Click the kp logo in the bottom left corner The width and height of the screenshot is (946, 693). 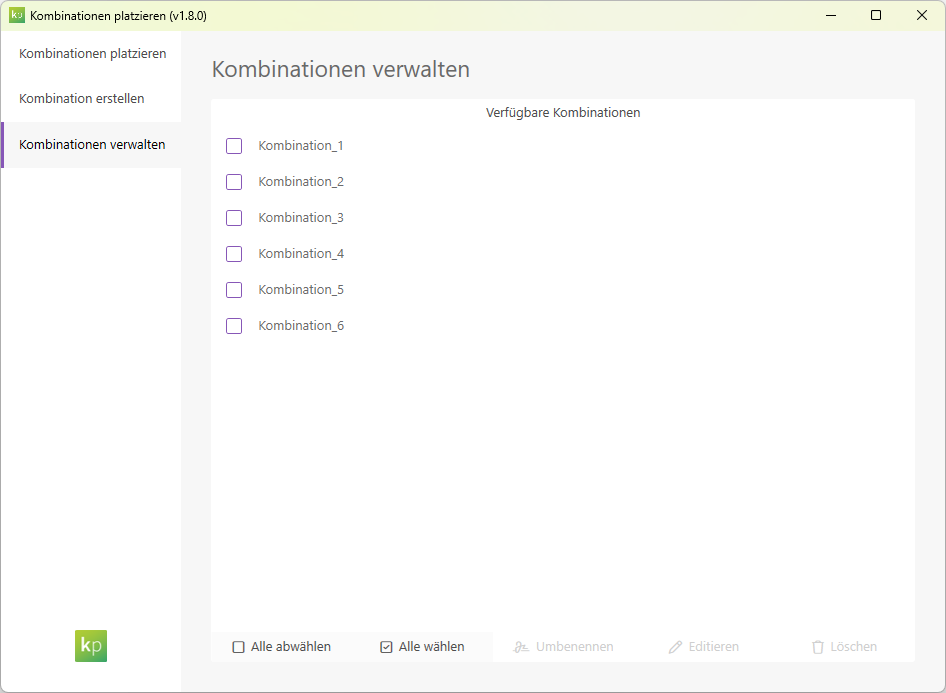(90, 646)
